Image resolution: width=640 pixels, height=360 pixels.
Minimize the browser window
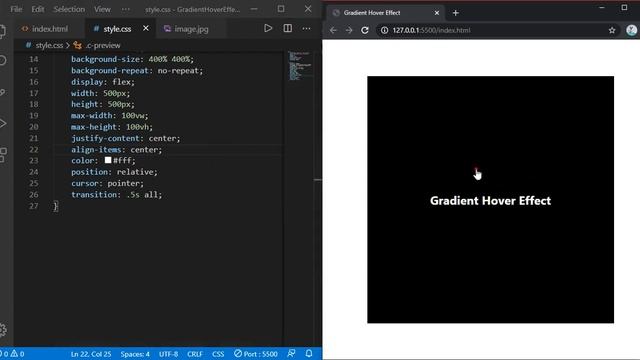[602, 8]
